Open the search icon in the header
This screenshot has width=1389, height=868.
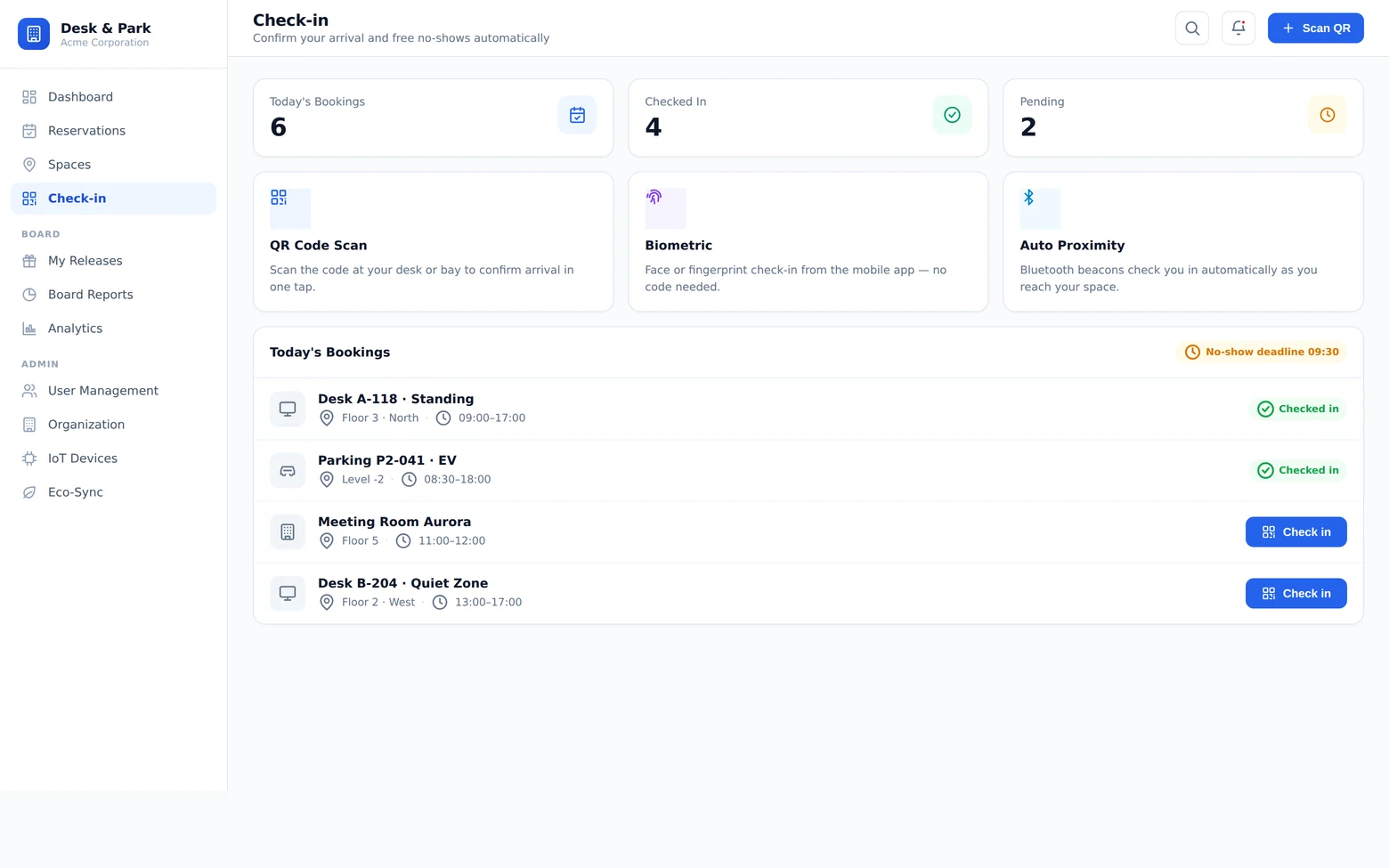click(1192, 28)
